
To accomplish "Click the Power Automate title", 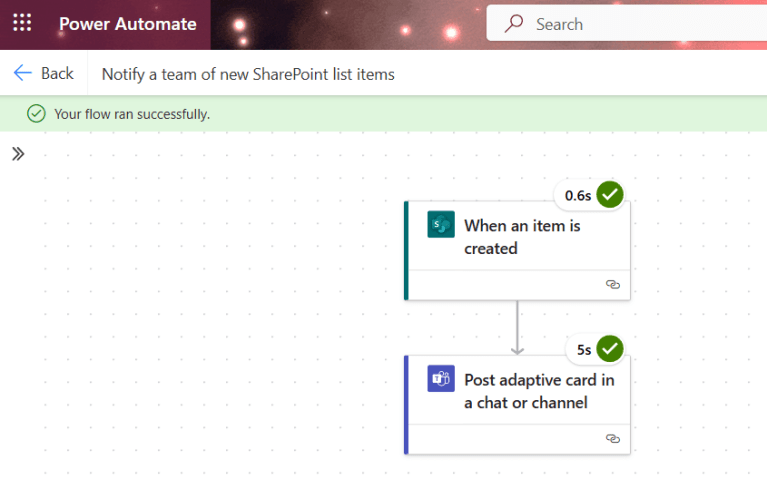I will [x=128, y=24].
